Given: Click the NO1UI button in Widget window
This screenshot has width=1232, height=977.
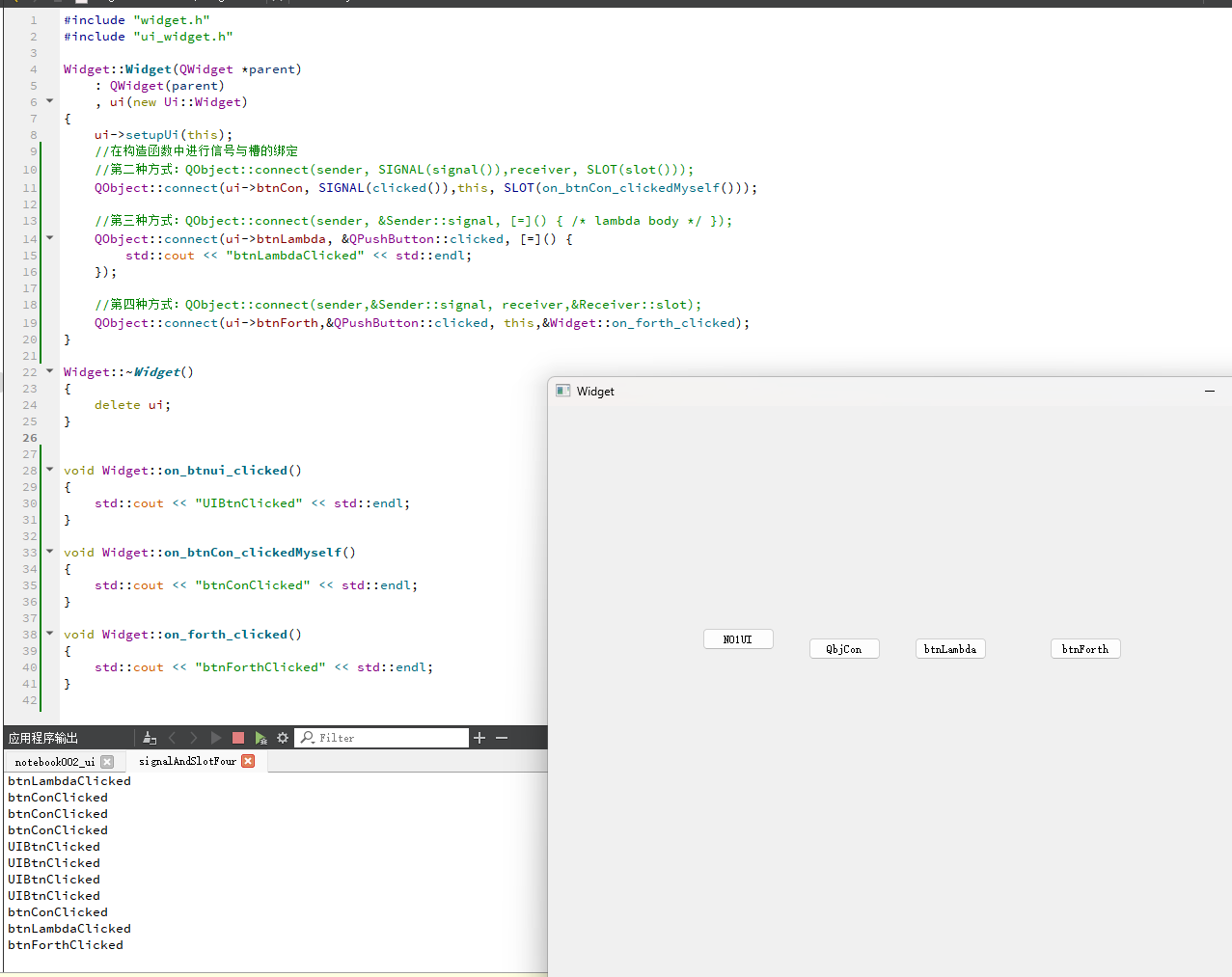Looking at the screenshot, I should pyautogui.click(x=738, y=639).
